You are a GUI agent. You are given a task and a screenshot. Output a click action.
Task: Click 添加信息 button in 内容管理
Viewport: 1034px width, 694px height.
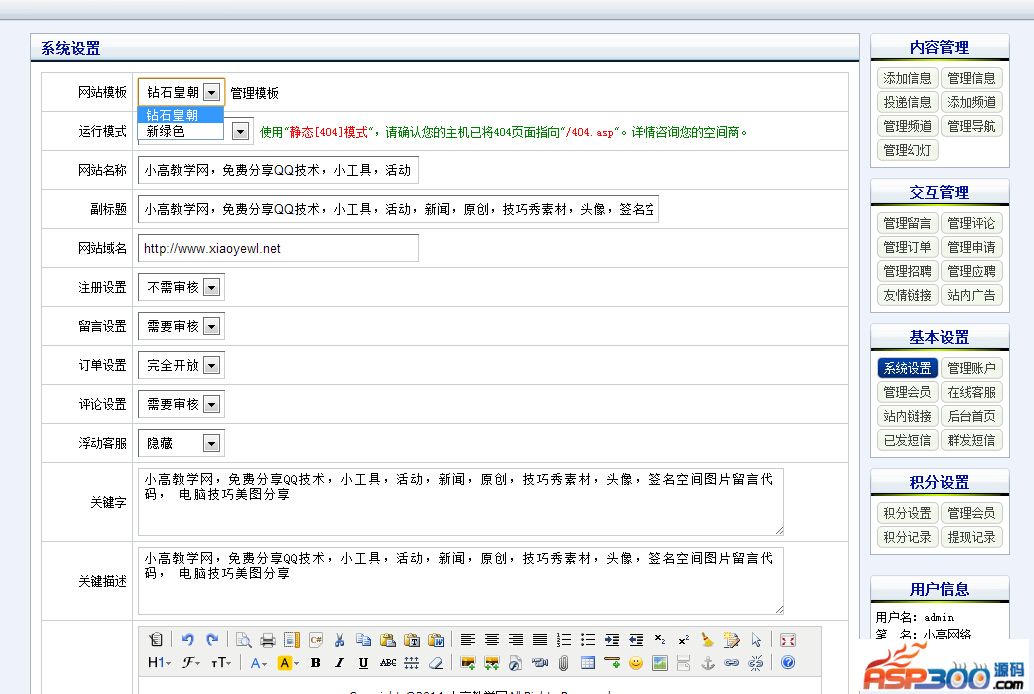(907, 78)
